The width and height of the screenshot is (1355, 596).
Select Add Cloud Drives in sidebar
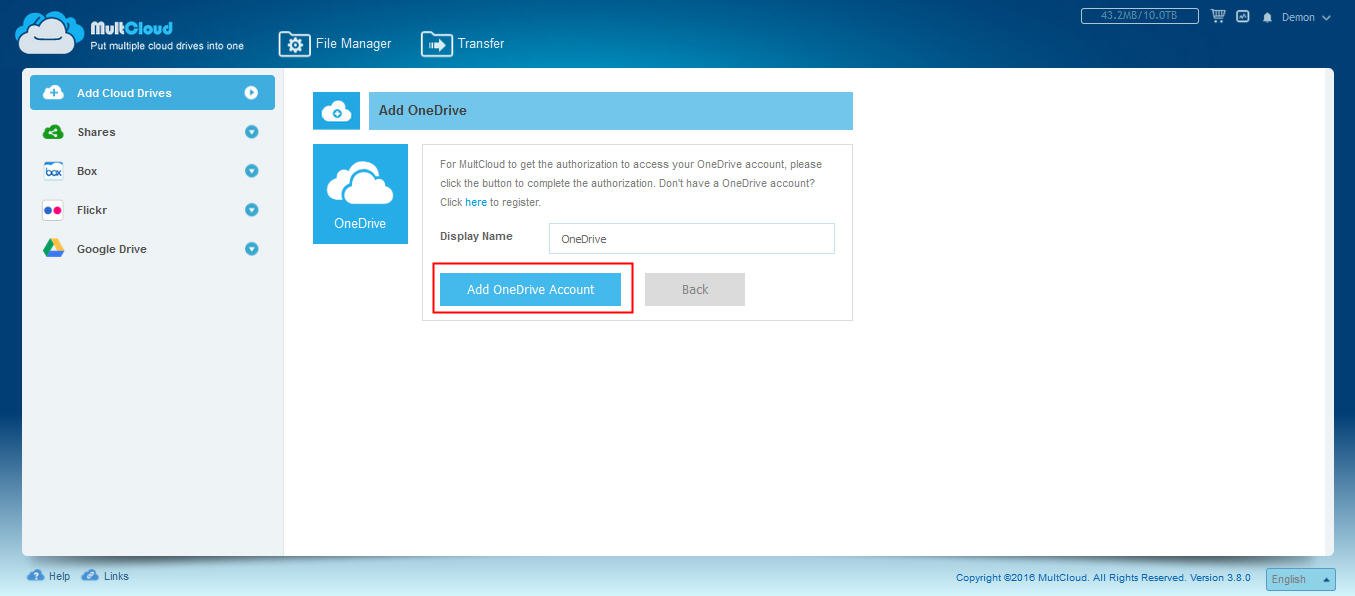pos(152,93)
